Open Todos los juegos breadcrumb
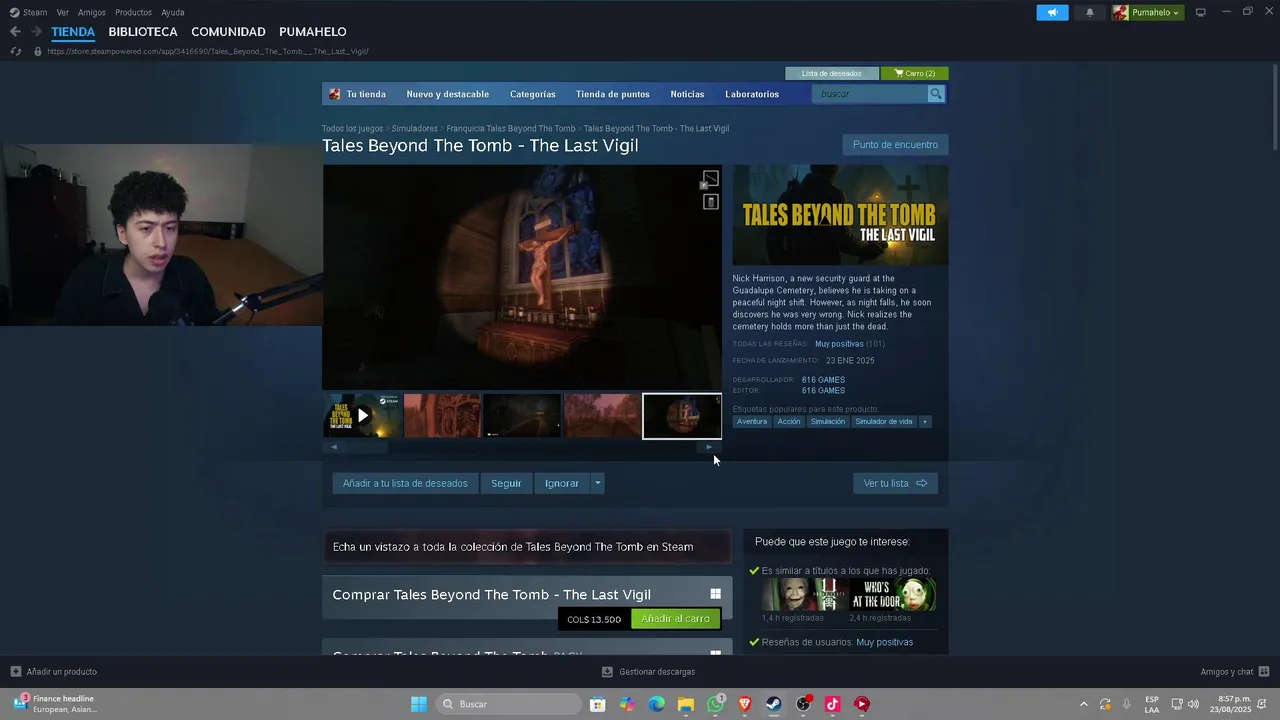1280x720 pixels. click(352, 129)
